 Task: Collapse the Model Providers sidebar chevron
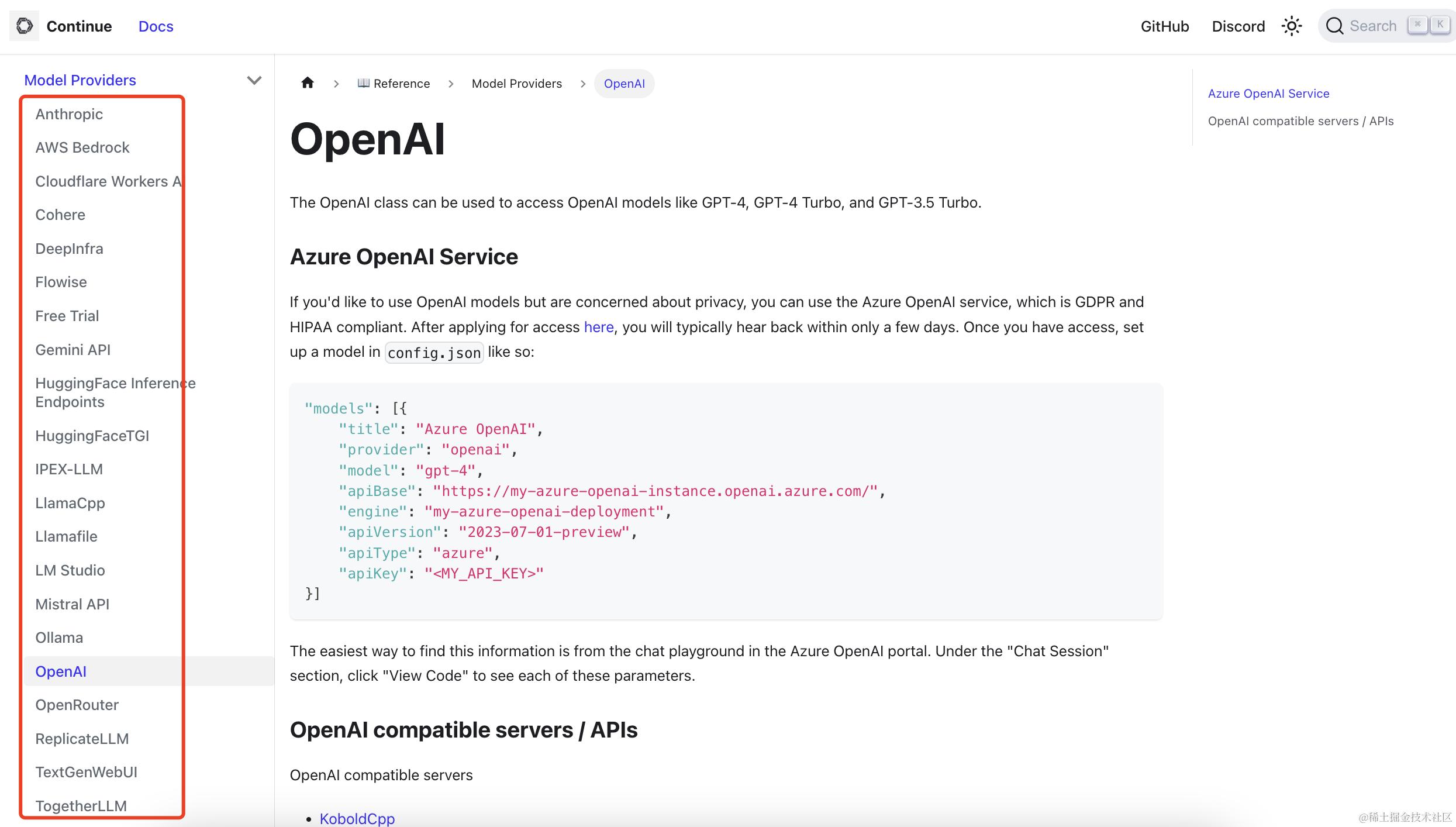coord(254,80)
